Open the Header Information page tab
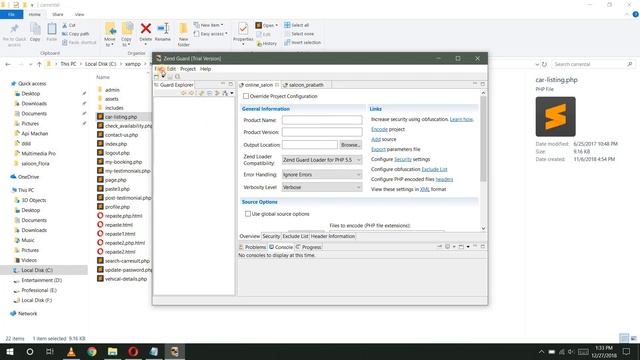This screenshot has width=640, height=360. (333, 236)
